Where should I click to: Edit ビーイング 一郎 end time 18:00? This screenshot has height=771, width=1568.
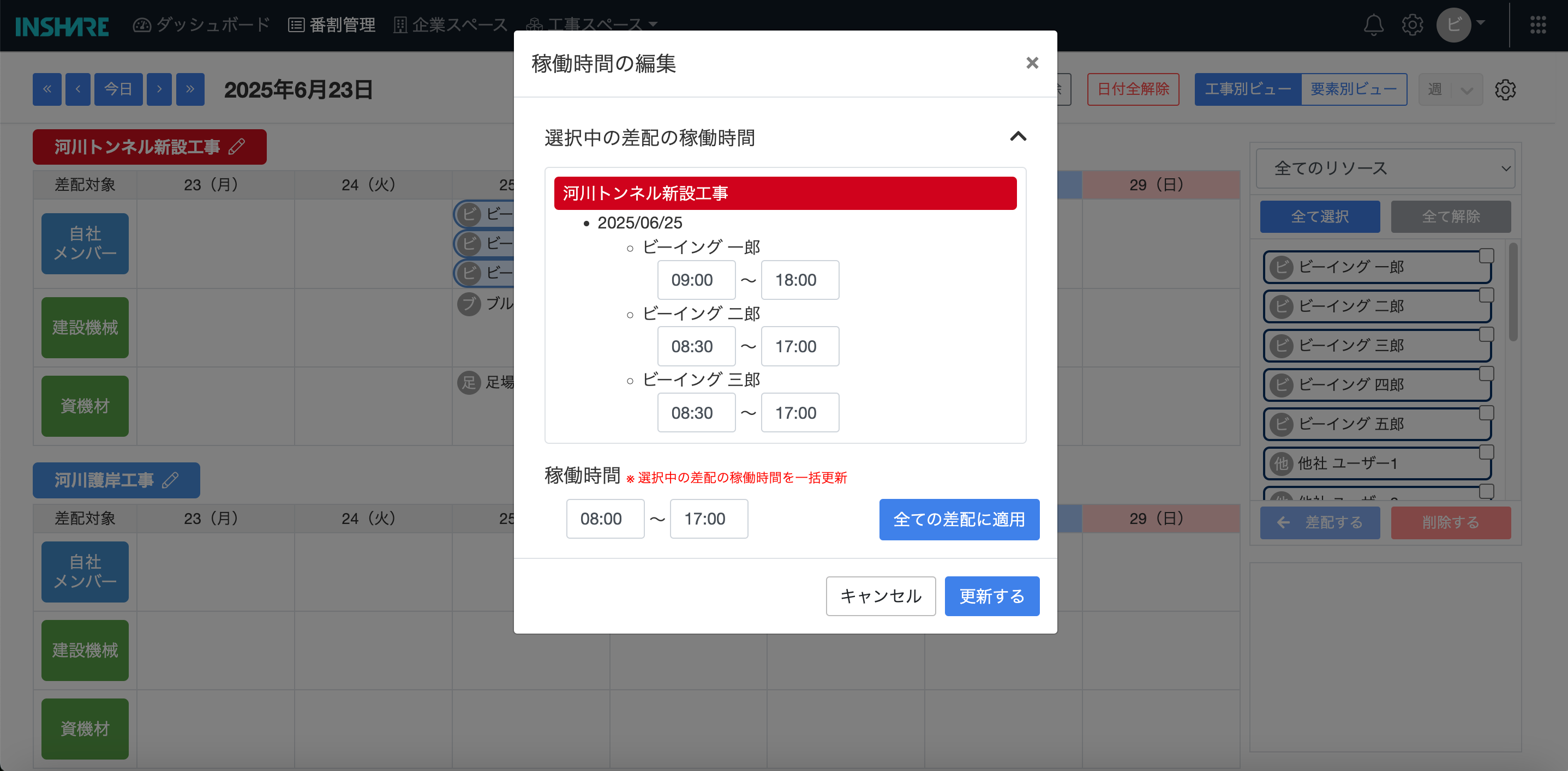[x=800, y=280]
